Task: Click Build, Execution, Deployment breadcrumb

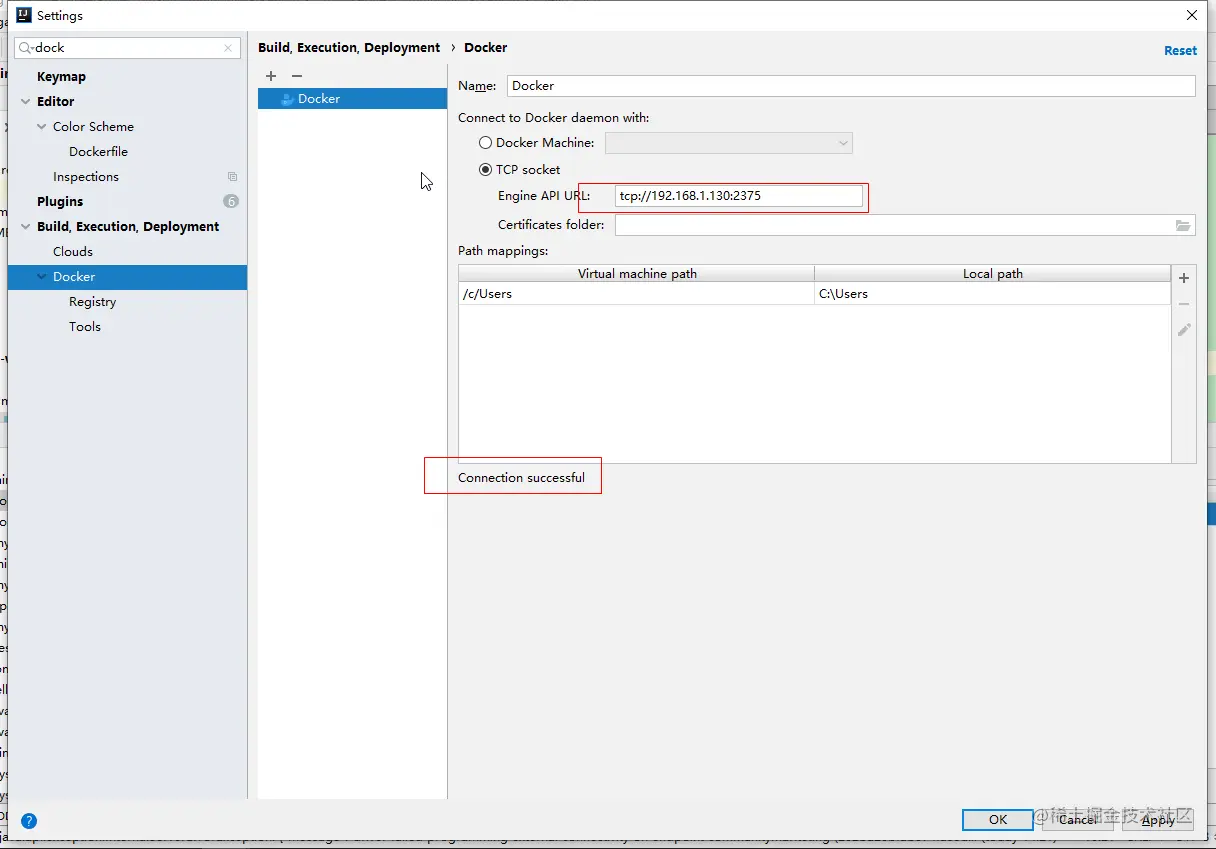Action: (349, 47)
